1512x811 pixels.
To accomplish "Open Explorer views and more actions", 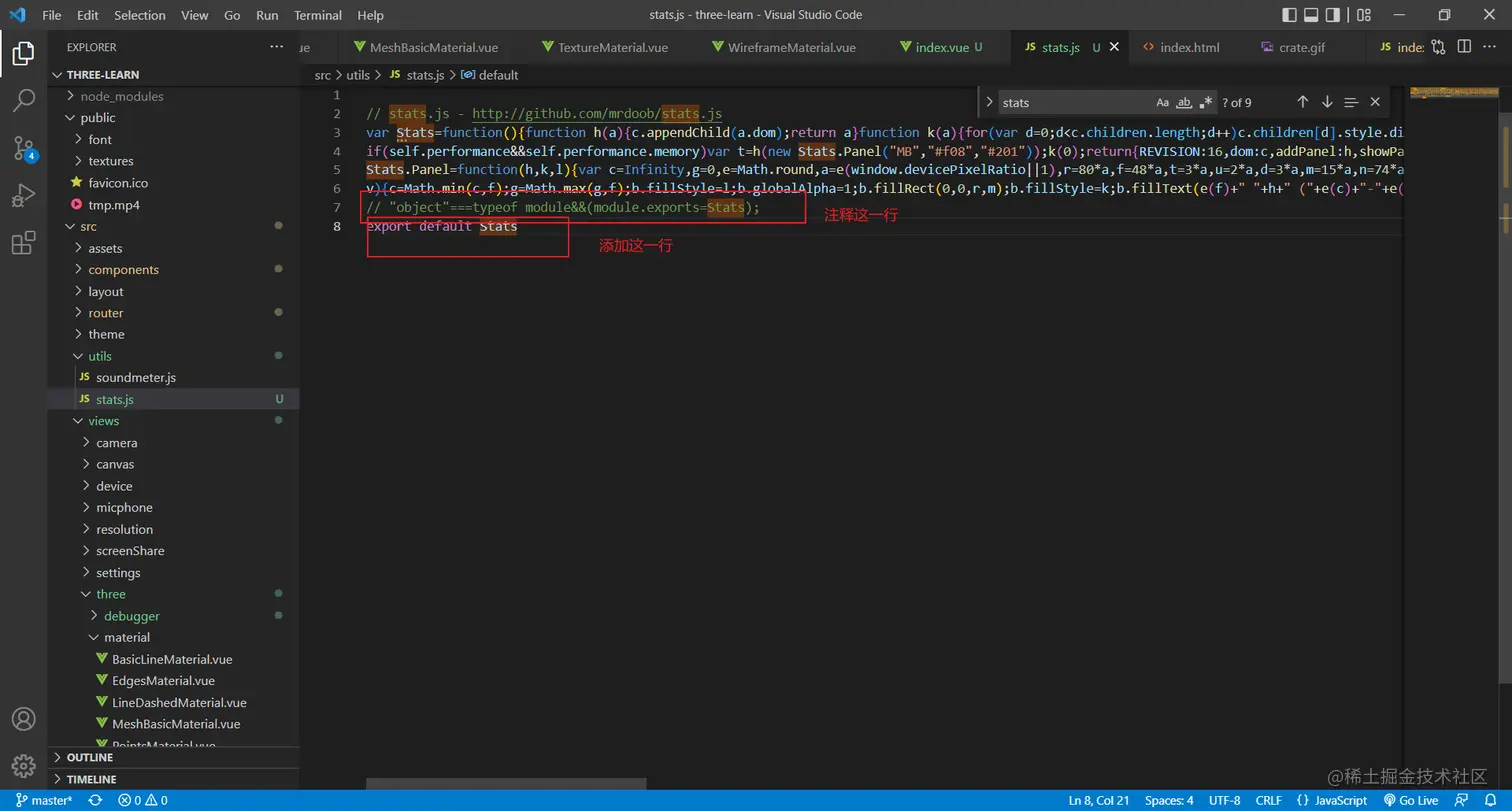I will point(277,47).
